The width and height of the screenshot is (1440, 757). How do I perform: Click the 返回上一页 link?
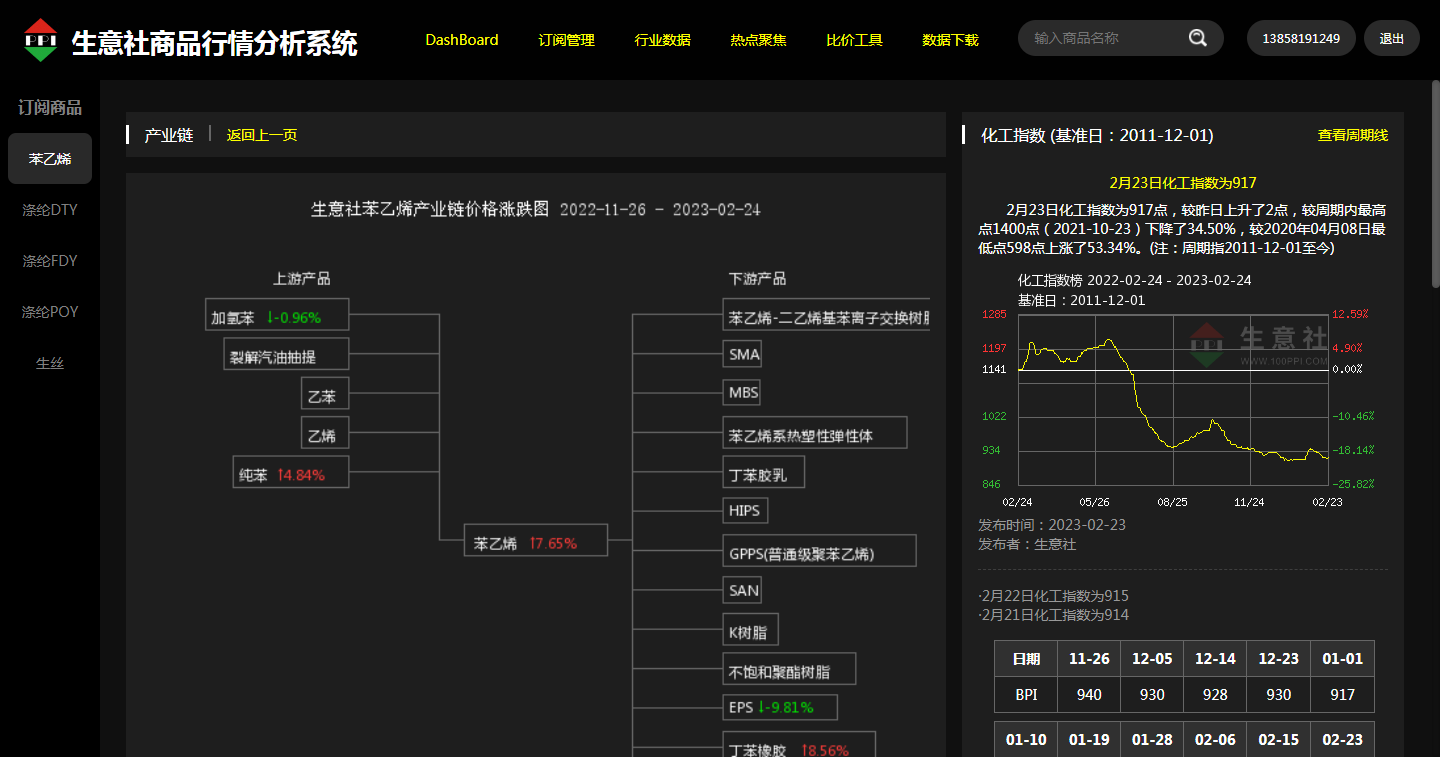pos(262,135)
